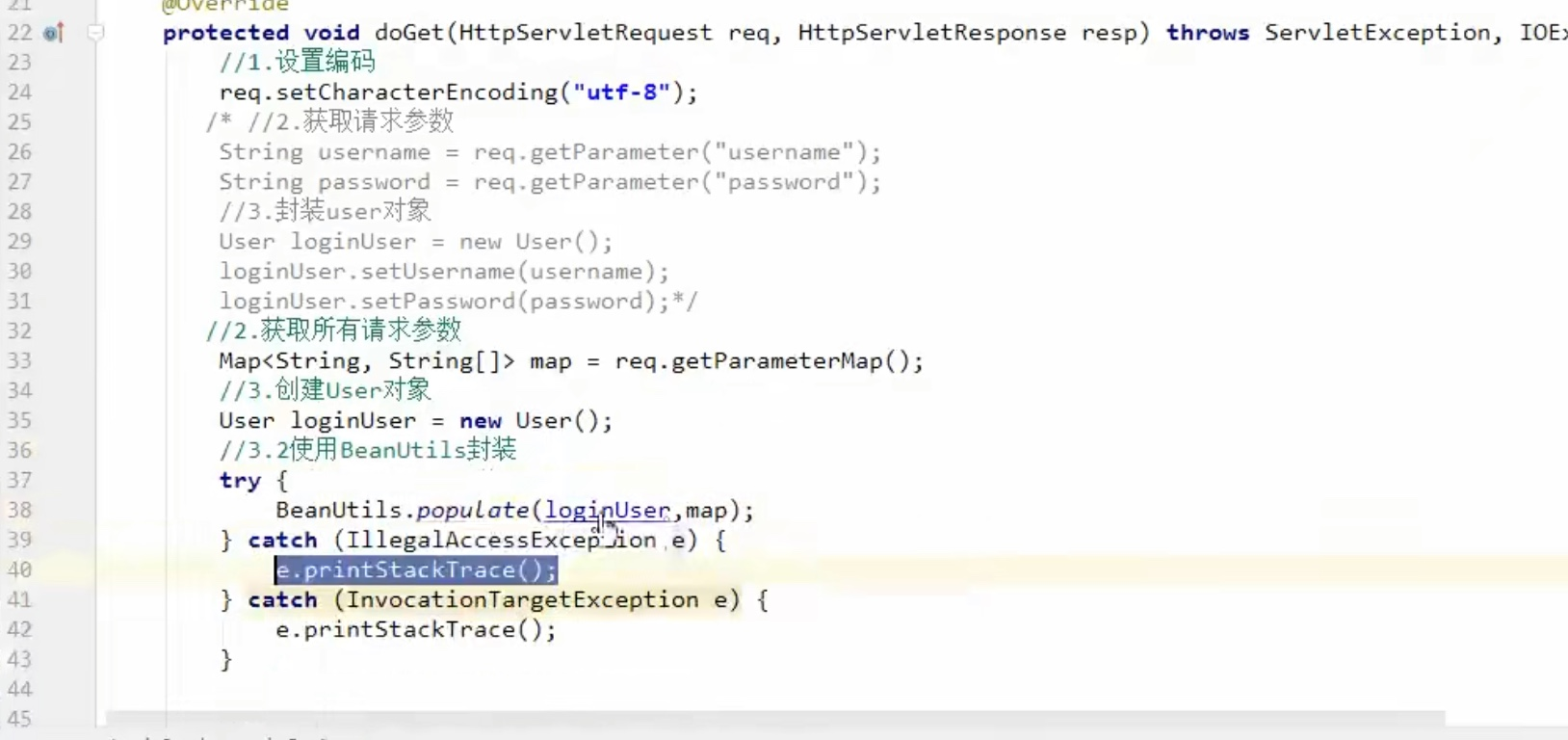The height and width of the screenshot is (740, 1568).
Task: Click the highlighted e.printStackTrace() on line 40
Action: click(416, 570)
